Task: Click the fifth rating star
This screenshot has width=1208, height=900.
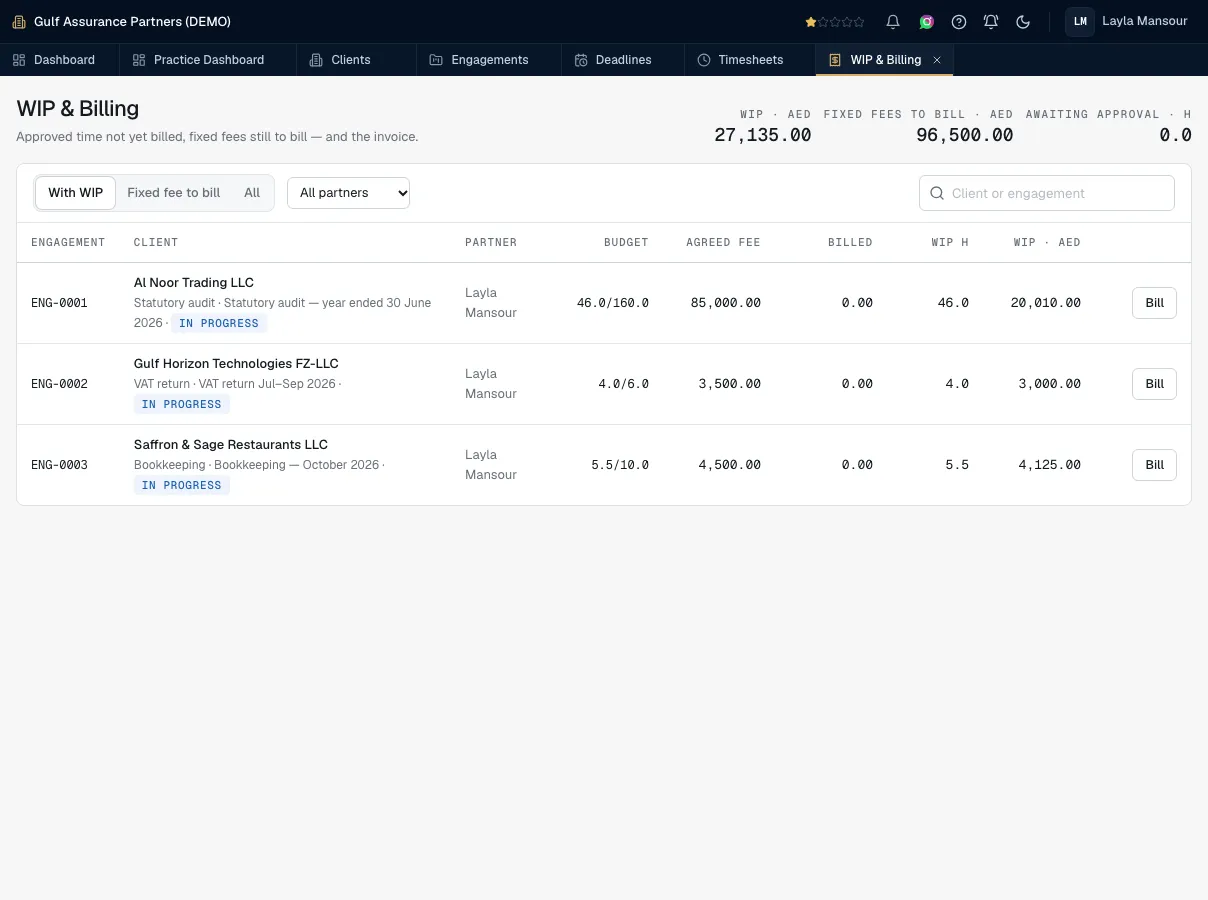Action: pos(859,21)
